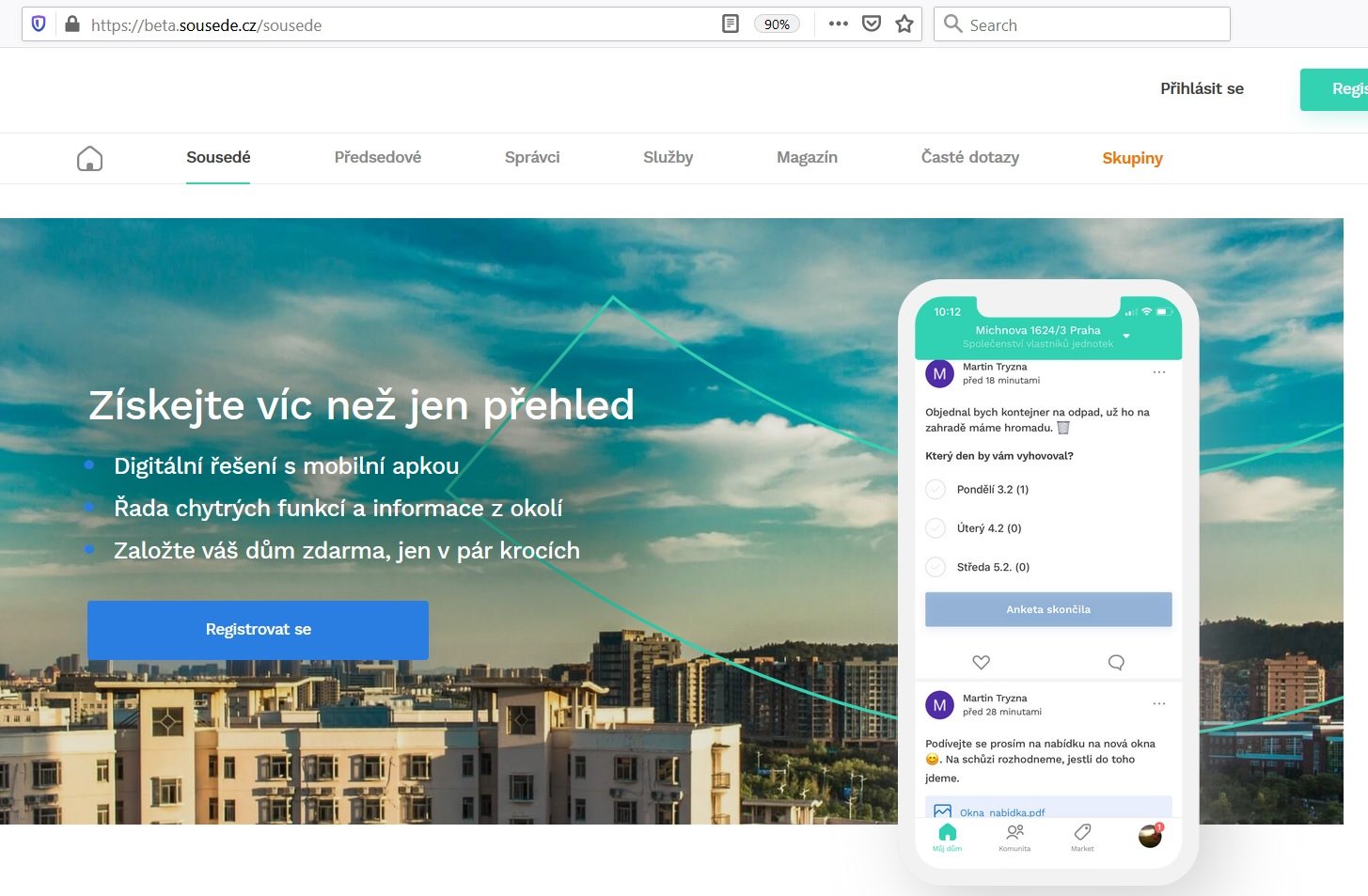Click text Řada chytrých funkcí a informace z okolí

pos(338,508)
